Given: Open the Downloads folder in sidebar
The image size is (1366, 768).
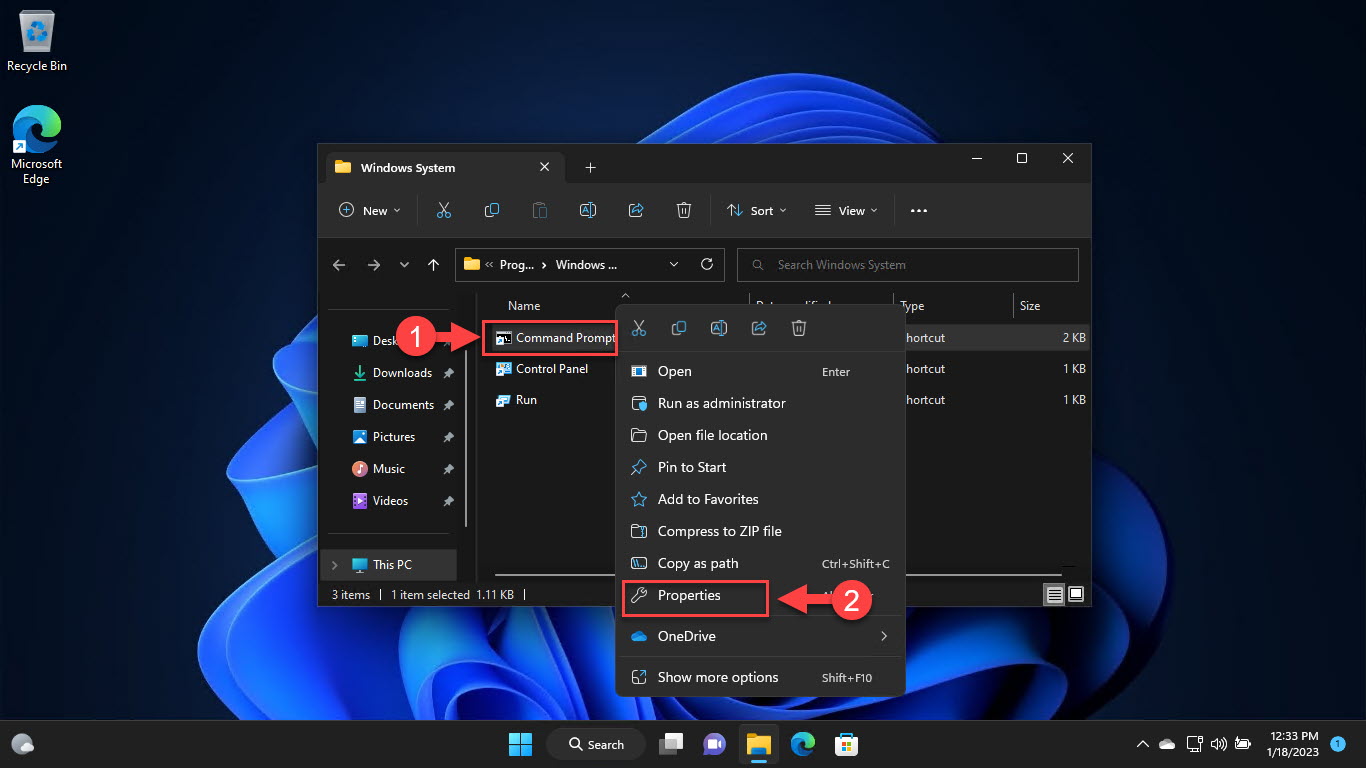Looking at the screenshot, I should click(402, 373).
